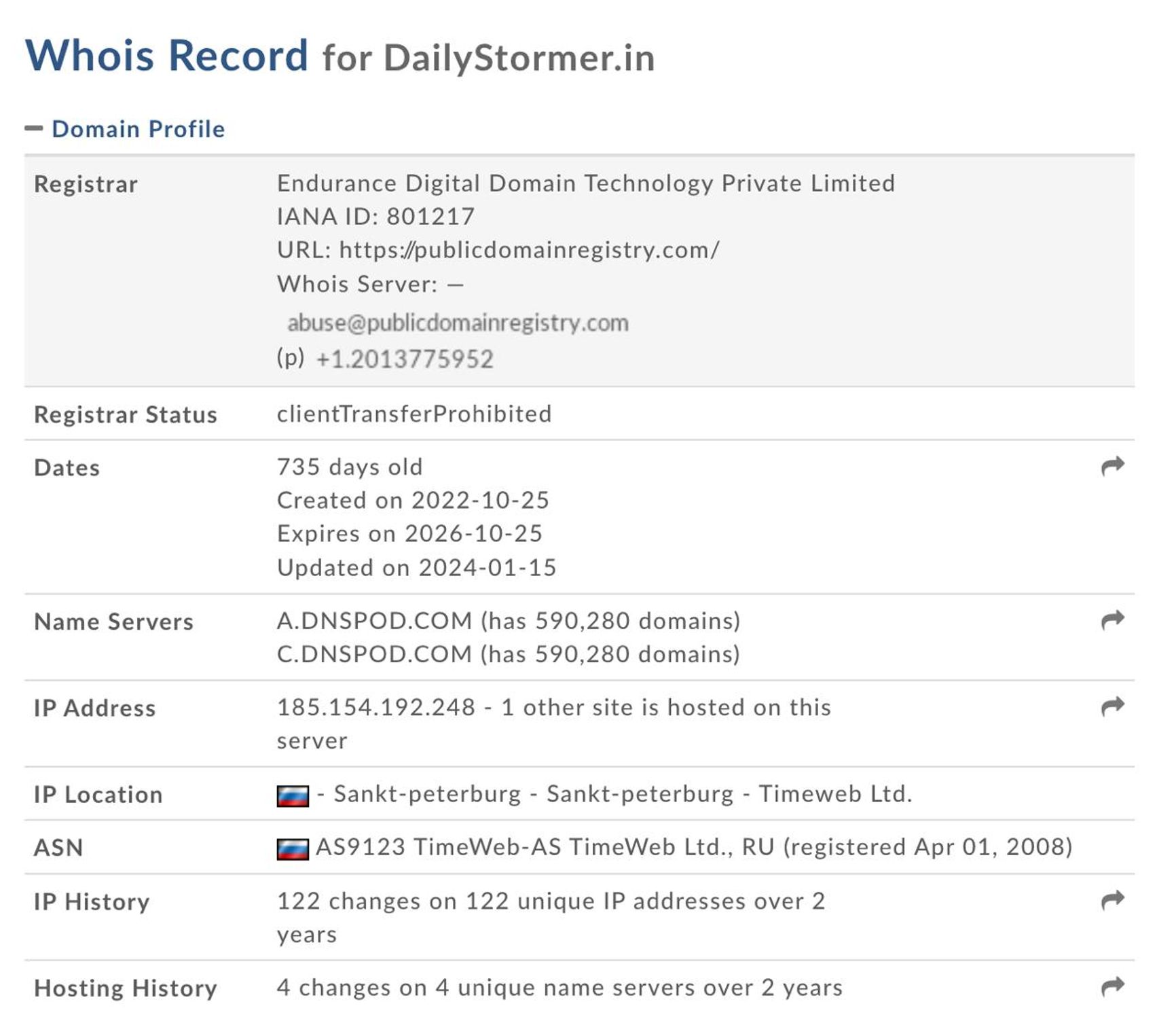
Task: Click the abuse@publicdomainregistry.com email address
Action: click(x=458, y=323)
